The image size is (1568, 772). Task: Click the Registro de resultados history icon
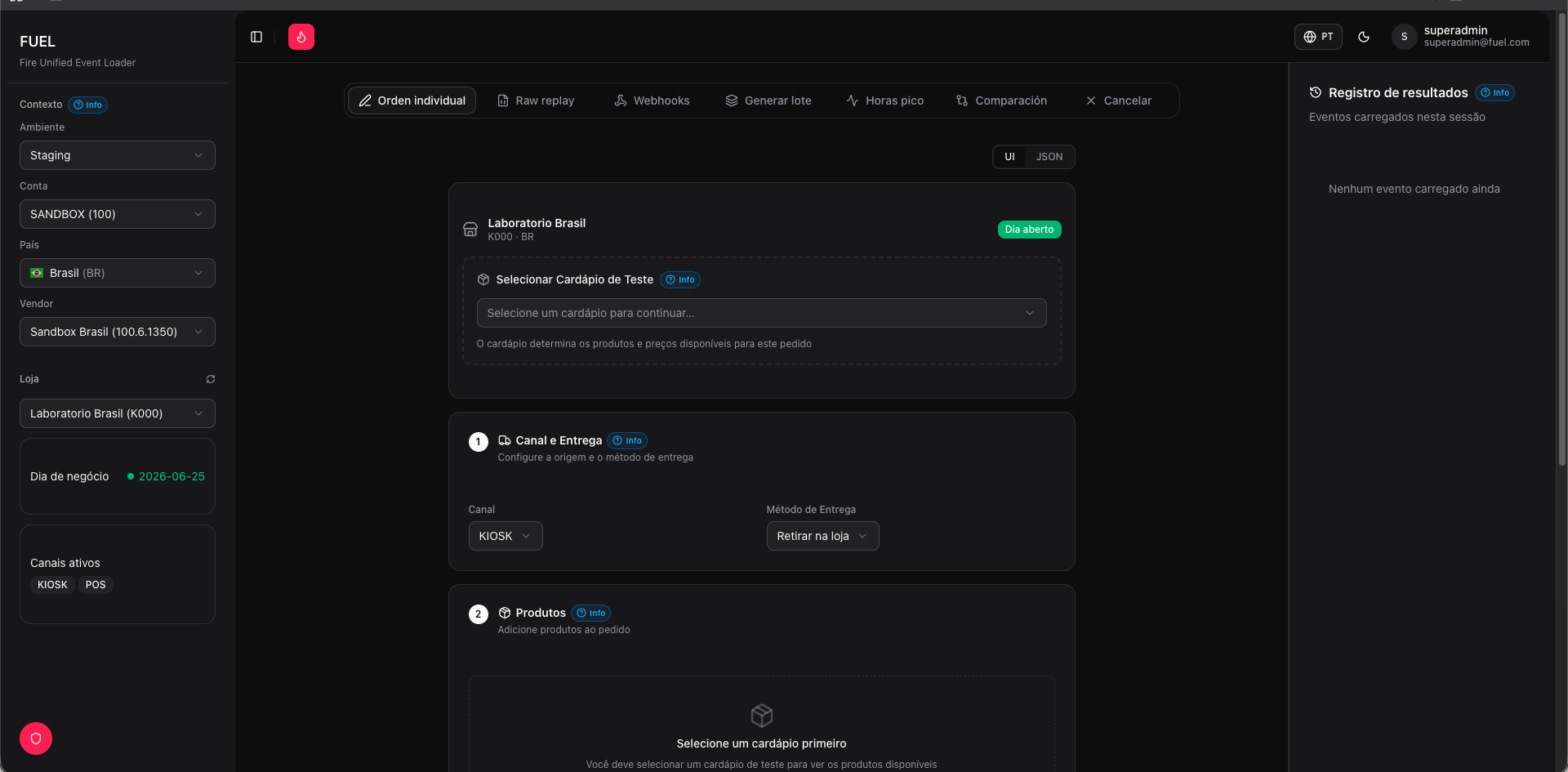[x=1316, y=92]
